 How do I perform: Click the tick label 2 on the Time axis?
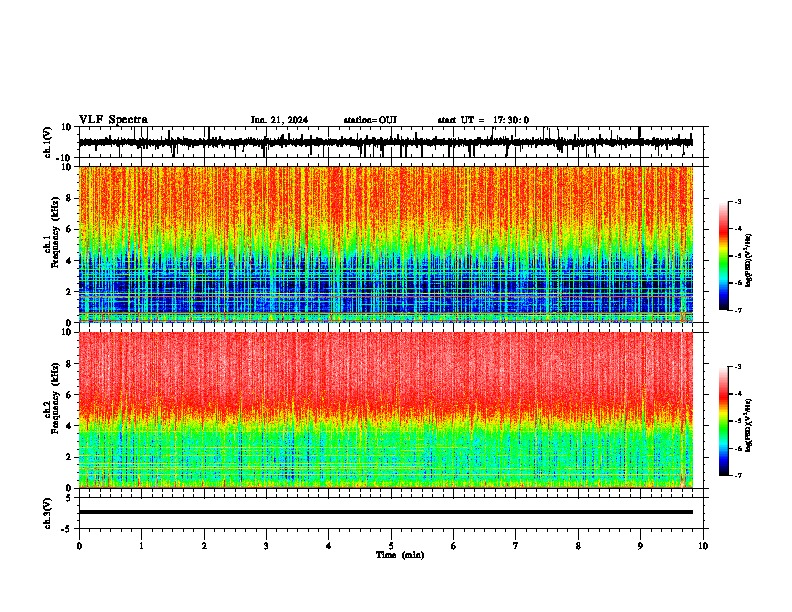coord(204,546)
